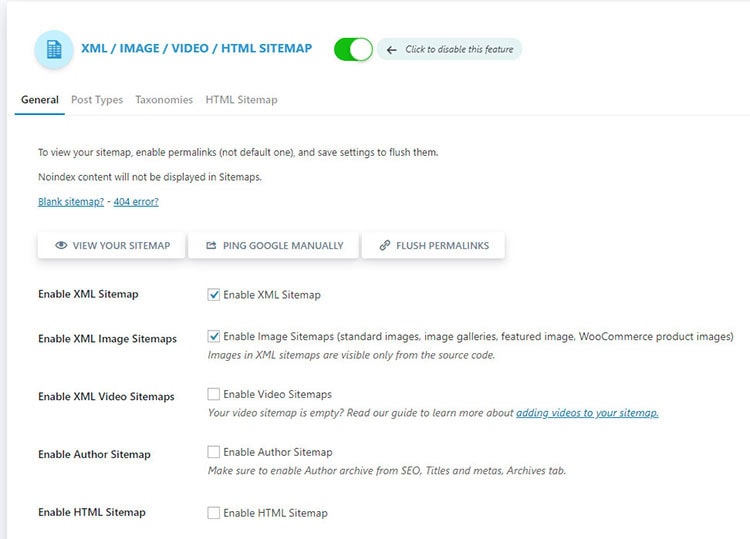Go to the HTML Sitemap tab
This screenshot has height=539, width=750.
[242, 100]
